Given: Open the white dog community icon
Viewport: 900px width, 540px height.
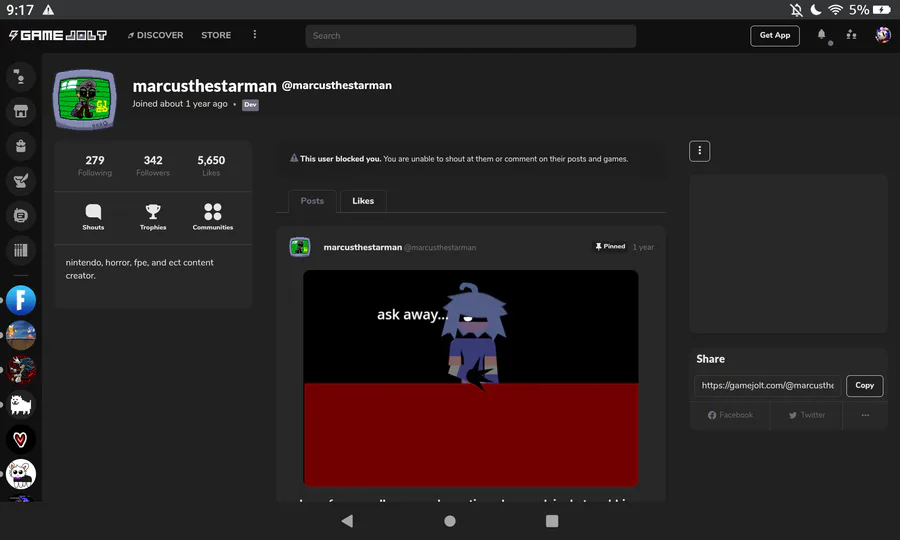Looking at the screenshot, I should point(21,405).
